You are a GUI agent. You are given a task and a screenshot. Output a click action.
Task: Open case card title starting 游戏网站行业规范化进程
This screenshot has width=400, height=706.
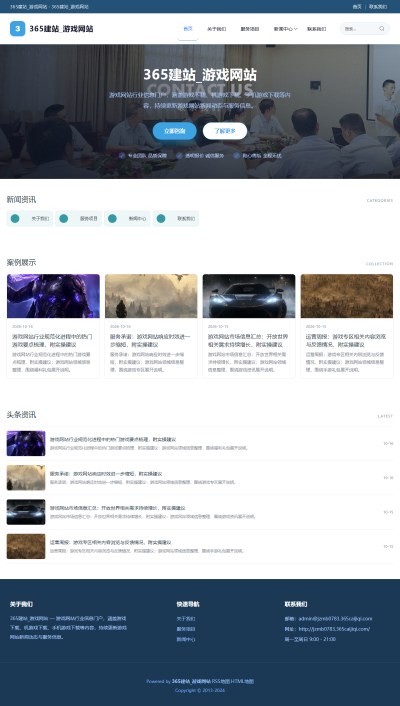53,340
